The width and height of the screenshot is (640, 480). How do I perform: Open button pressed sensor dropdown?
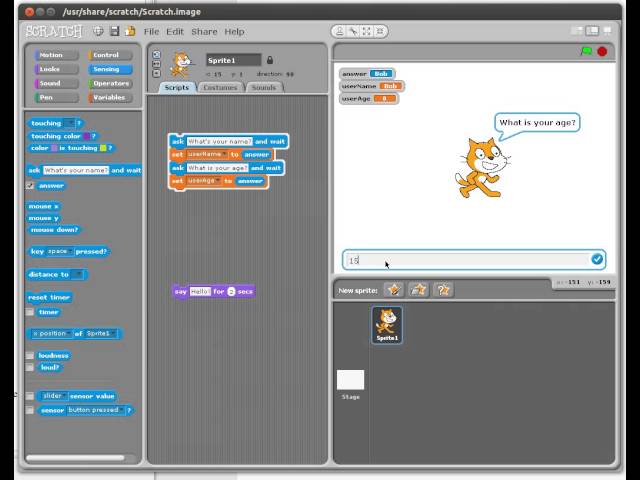pos(96,410)
